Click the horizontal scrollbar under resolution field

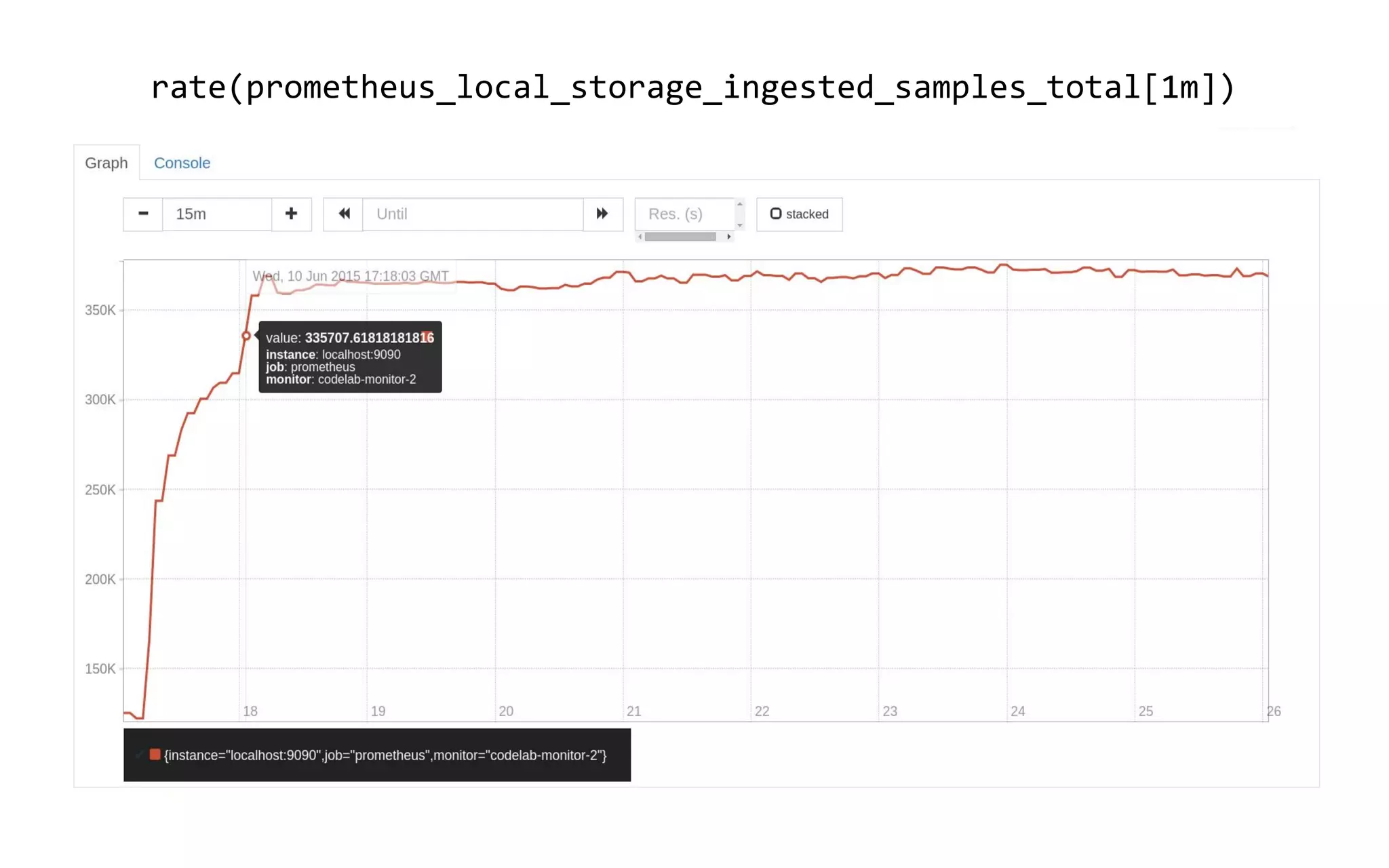coord(680,237)
